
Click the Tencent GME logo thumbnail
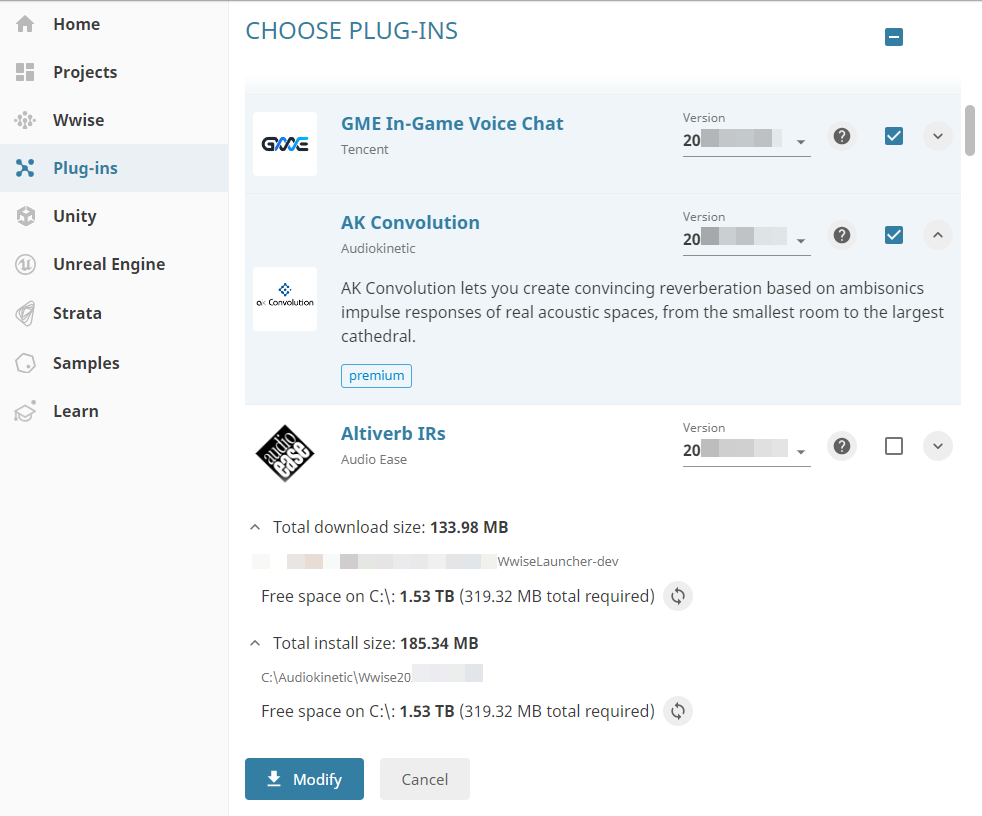coord(285,144)
